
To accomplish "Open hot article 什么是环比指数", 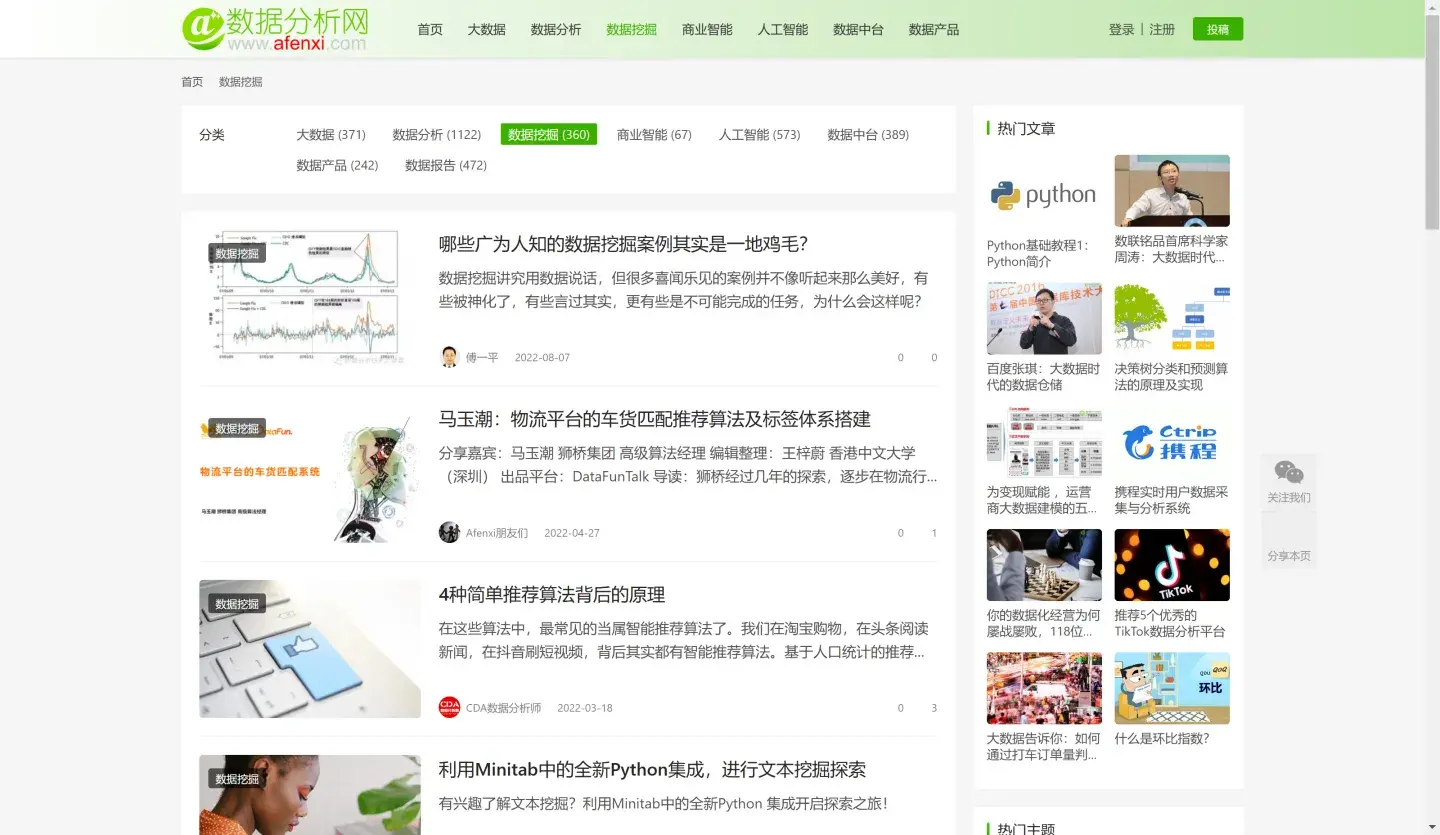I will [x=1162, y=738].
